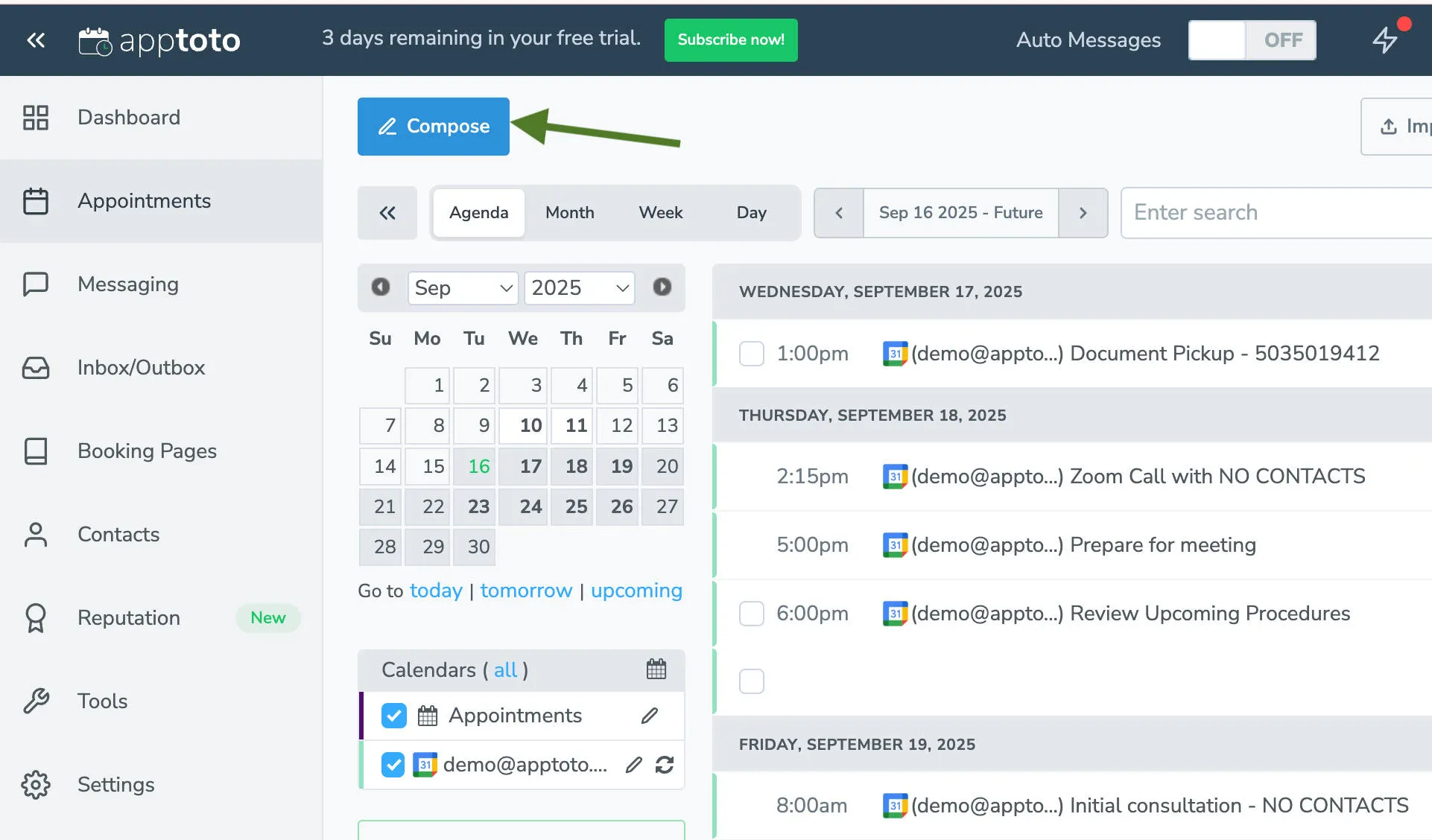The height and width of the screenshot is (840, 1432).
Task: Turn on the Auto Messages toggle
Action: tap(1251, 40)
